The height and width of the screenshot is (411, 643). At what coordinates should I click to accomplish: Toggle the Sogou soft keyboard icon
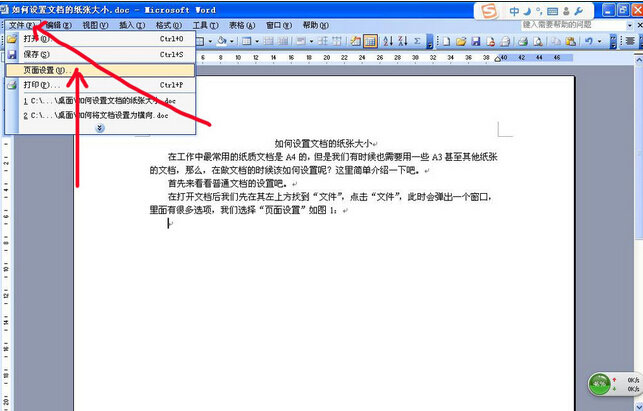click(x=552, y=11)
